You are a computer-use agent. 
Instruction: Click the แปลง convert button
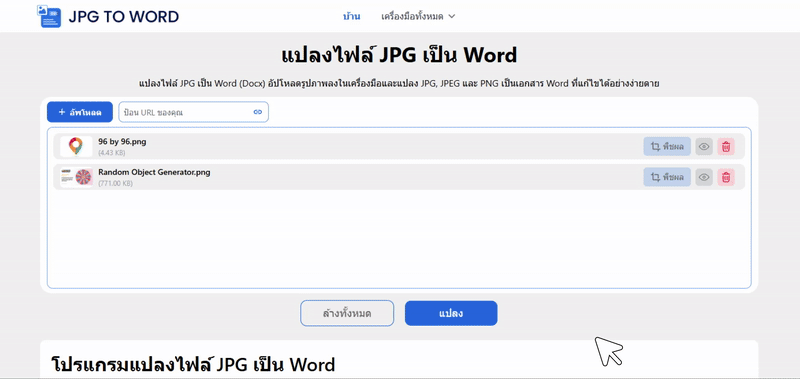(x=451, y=313)
